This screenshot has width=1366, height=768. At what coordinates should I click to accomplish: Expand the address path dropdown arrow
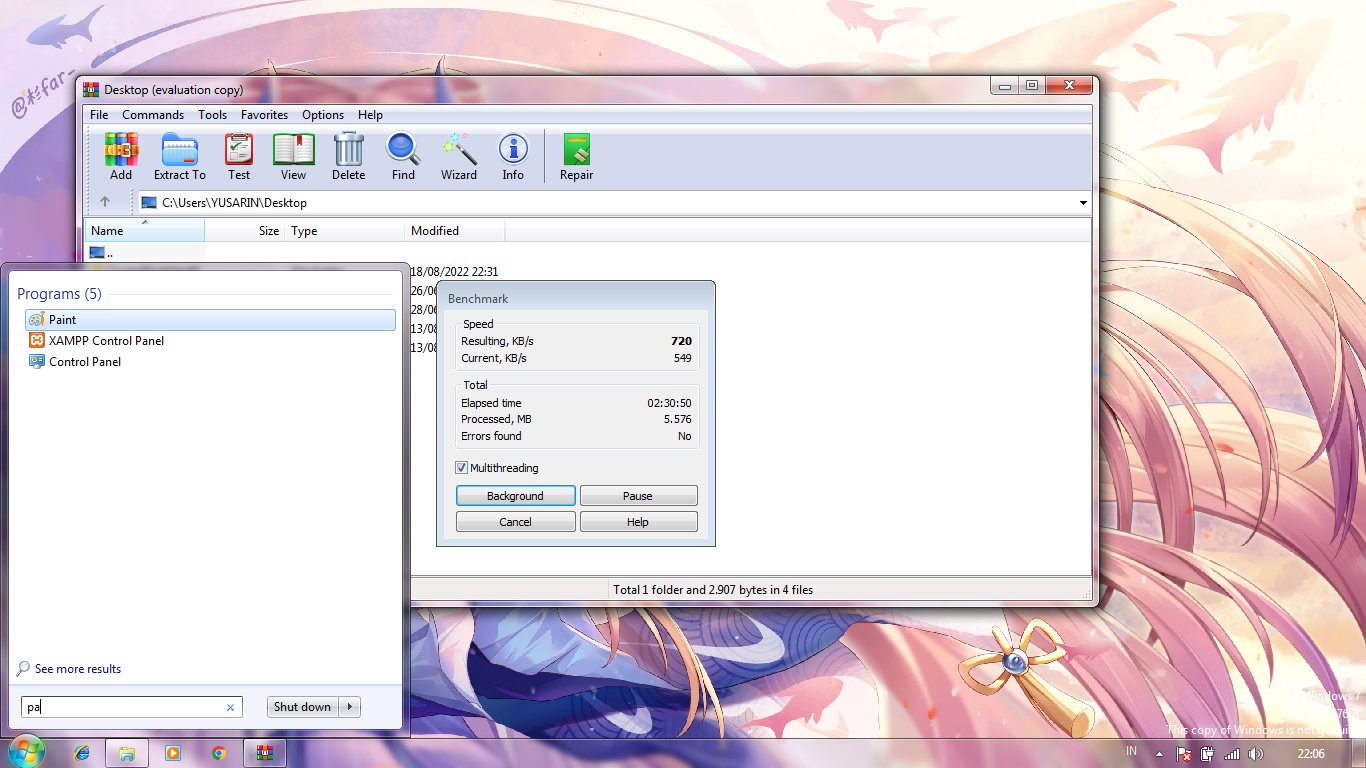(x=1083, y=203)
